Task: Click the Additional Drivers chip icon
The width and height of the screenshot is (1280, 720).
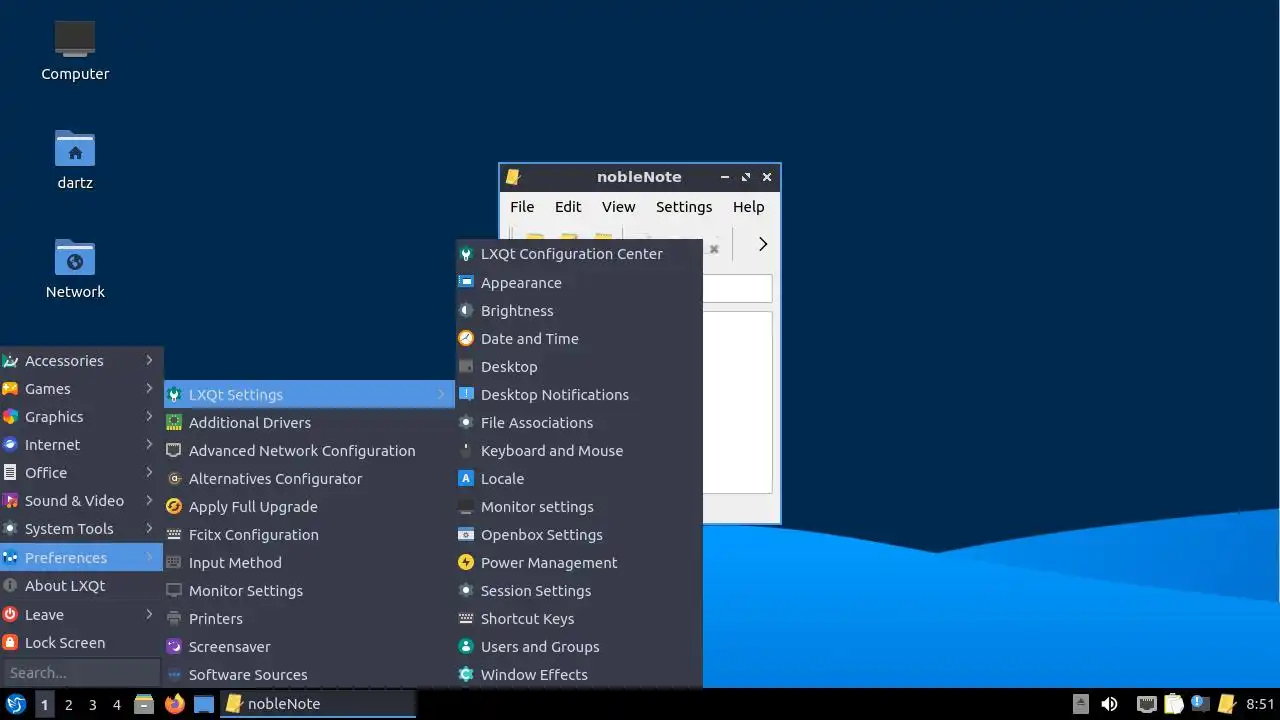Action: tap(174, 423)
